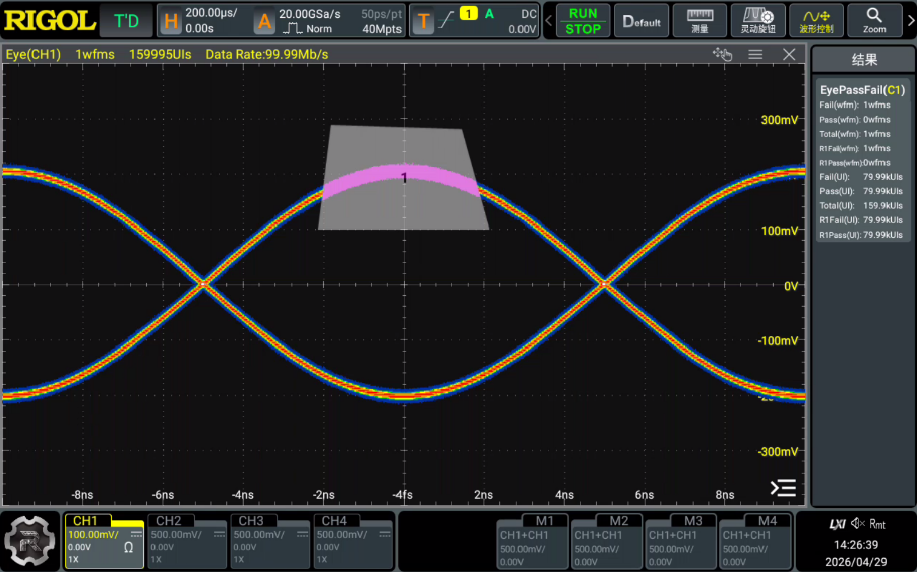Open the 波形控制 waveform control tool
Viewport: 917px width, 572px height.
[816, 21]
